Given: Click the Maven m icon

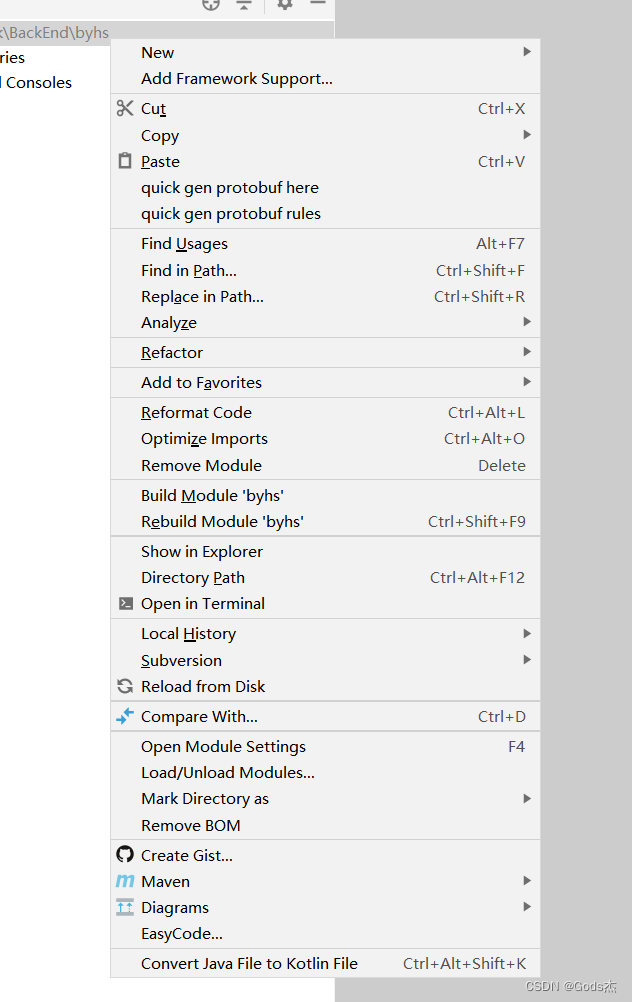Looking at the screenshot, I should [125, 881].
